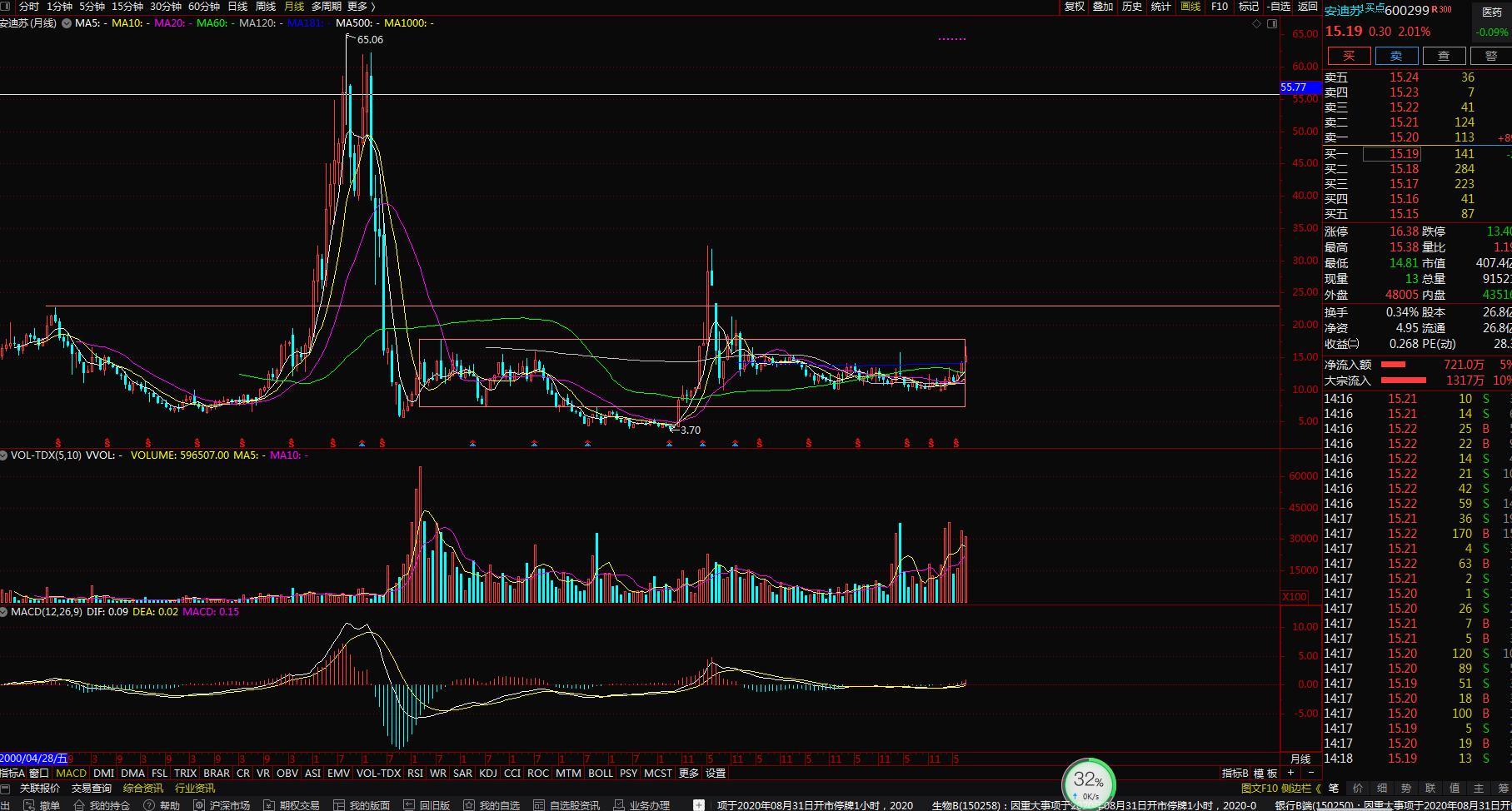
Task: Collapse sidebar with 《 chevron
Action: point(1318,788)
